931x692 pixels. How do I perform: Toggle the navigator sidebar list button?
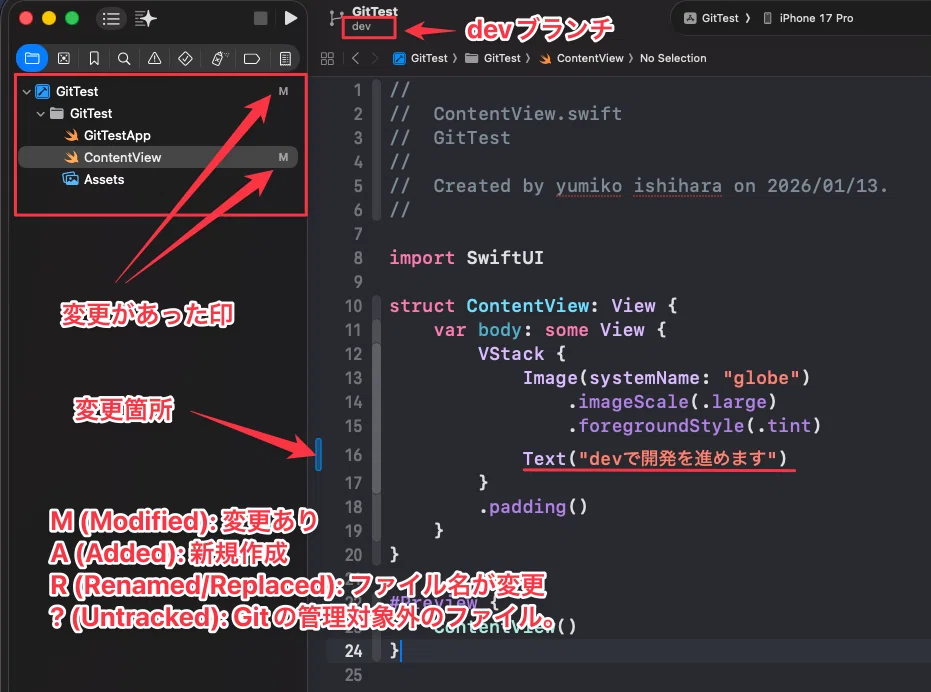pos(110,19)
